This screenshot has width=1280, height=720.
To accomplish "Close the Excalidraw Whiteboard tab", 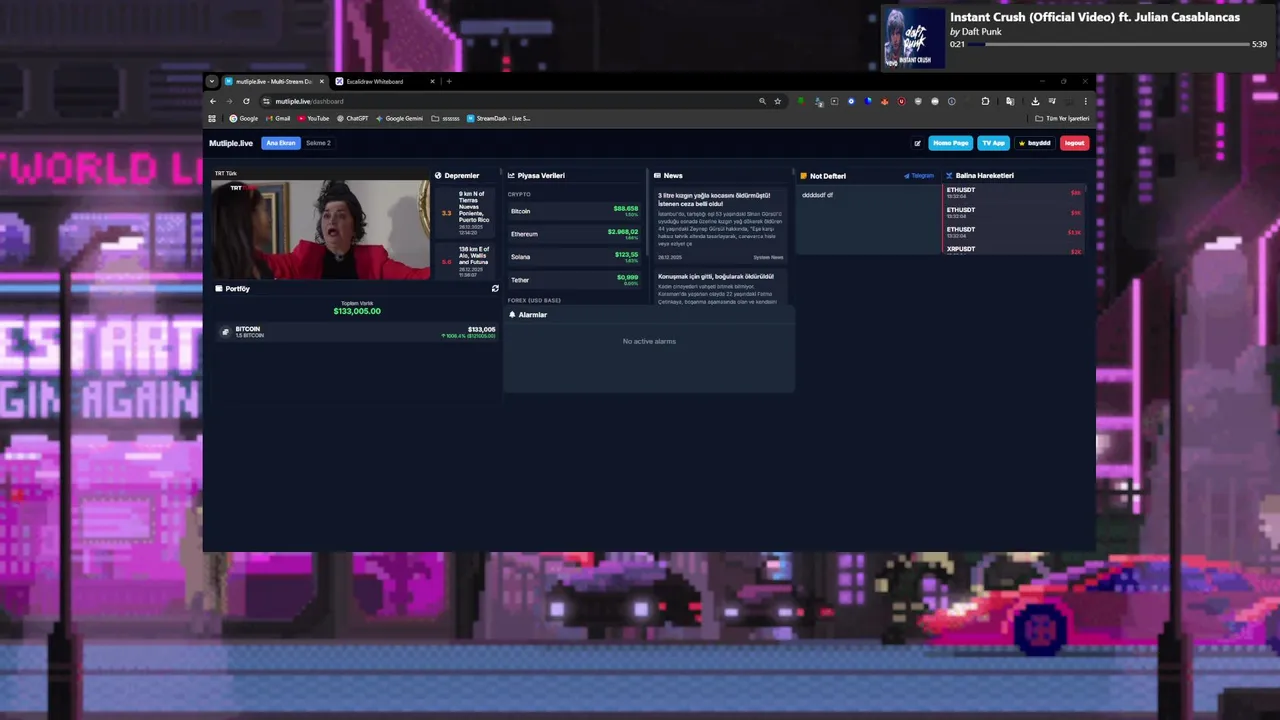I will point(433,81).
